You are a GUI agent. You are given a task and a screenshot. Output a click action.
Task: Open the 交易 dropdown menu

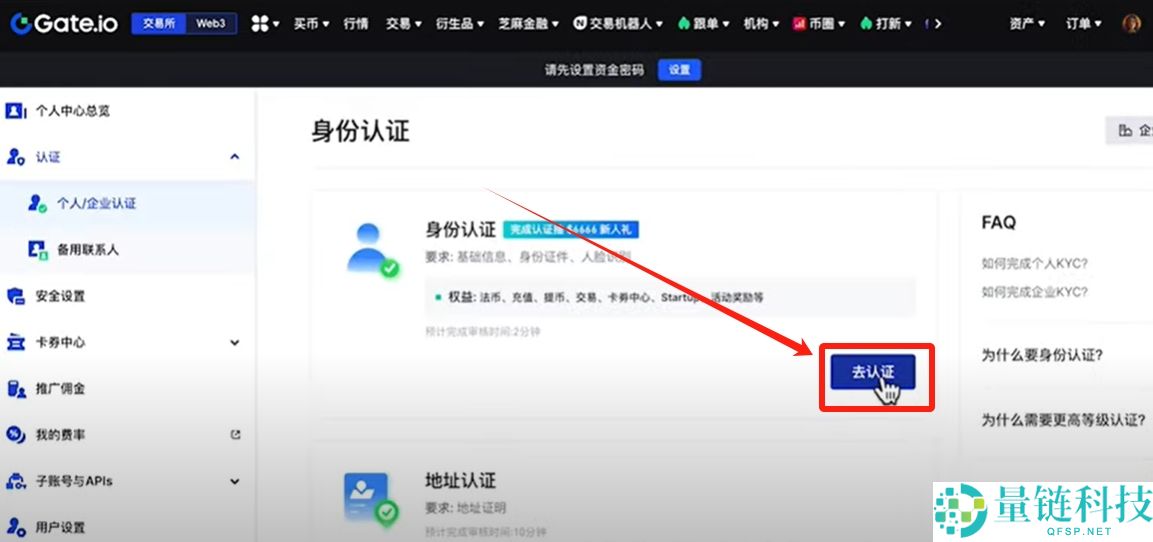pyautogui.click(x=404, y=24)
